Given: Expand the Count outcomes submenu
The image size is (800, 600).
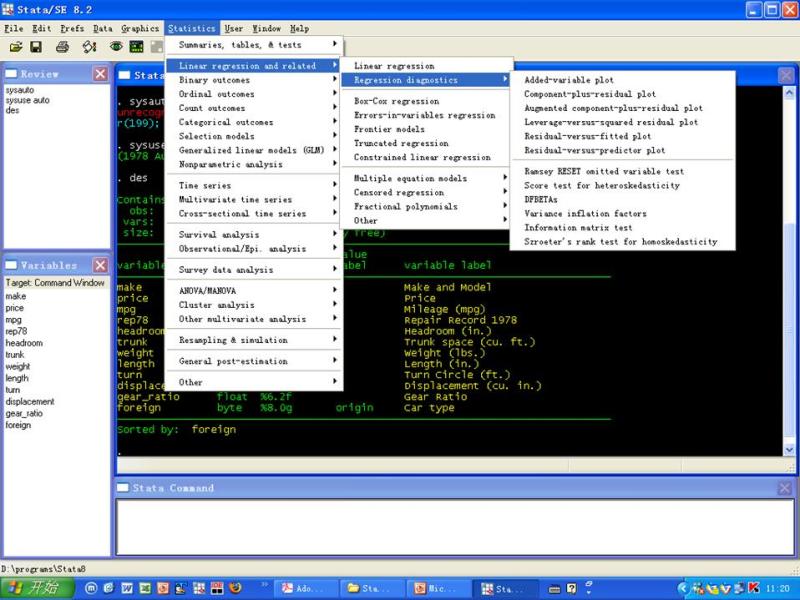Looking at the screenshot, I should [254, 108].
